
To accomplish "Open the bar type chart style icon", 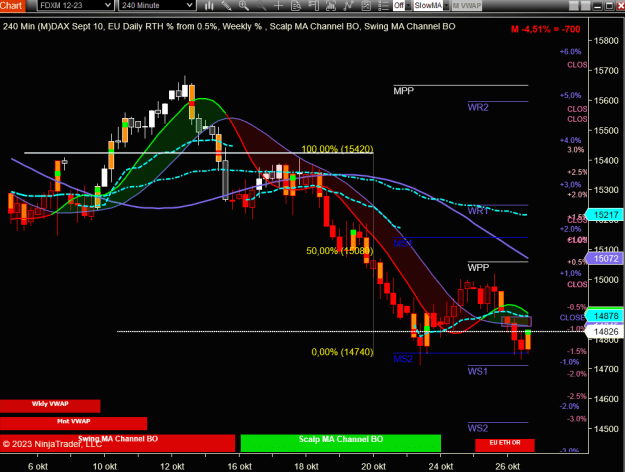I will click(x=209, y=6).
